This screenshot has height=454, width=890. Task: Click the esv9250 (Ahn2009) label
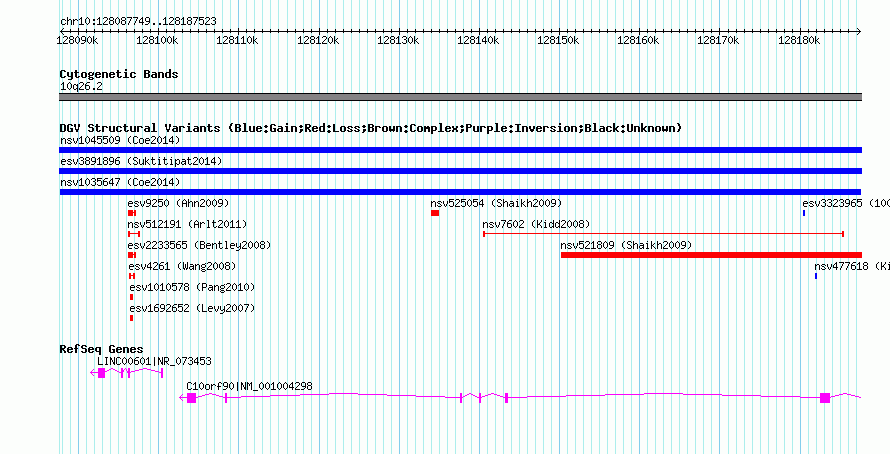click(x=178, y=203)
